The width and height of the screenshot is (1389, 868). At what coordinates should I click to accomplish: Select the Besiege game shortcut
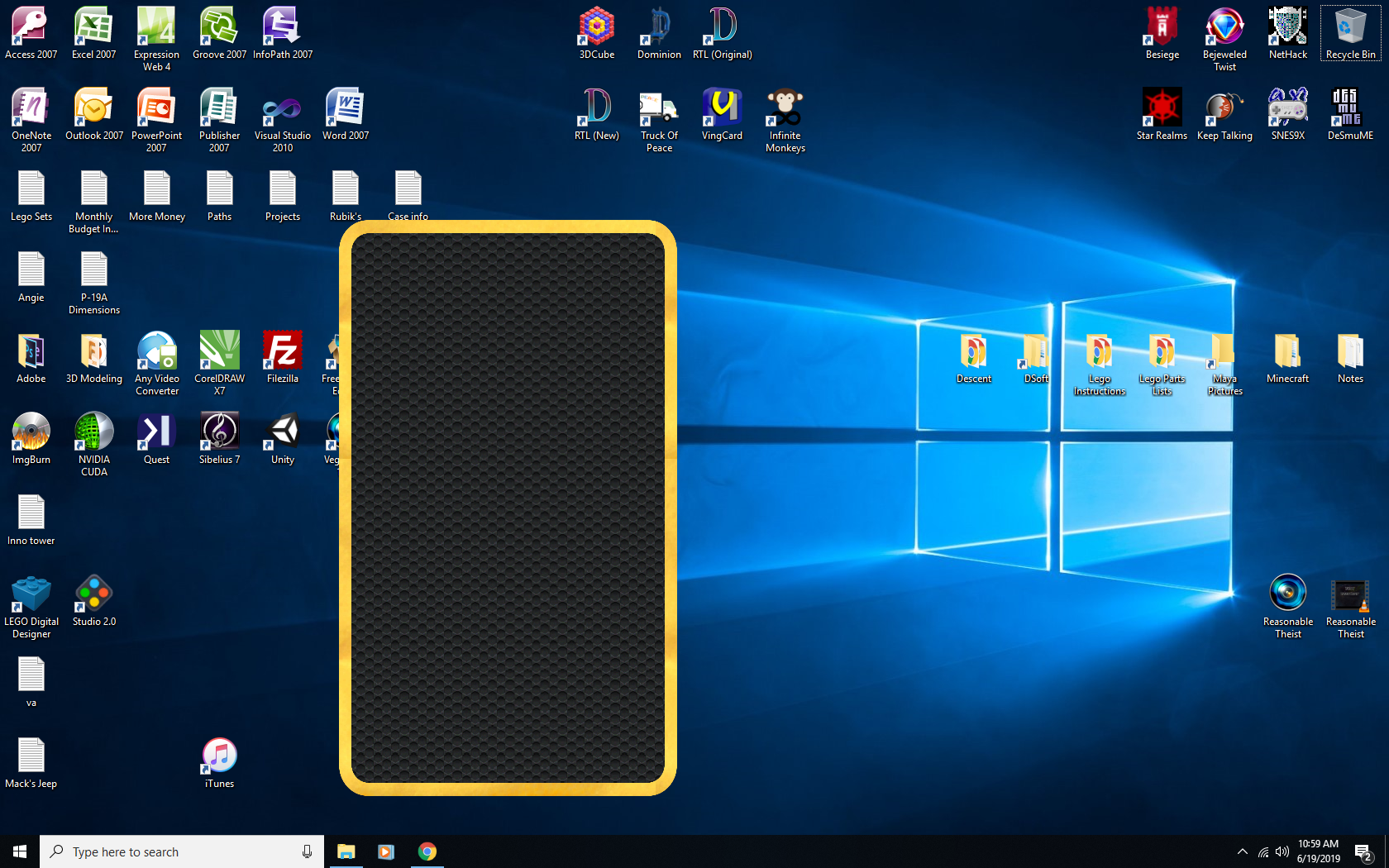(x=1162, y=33)
